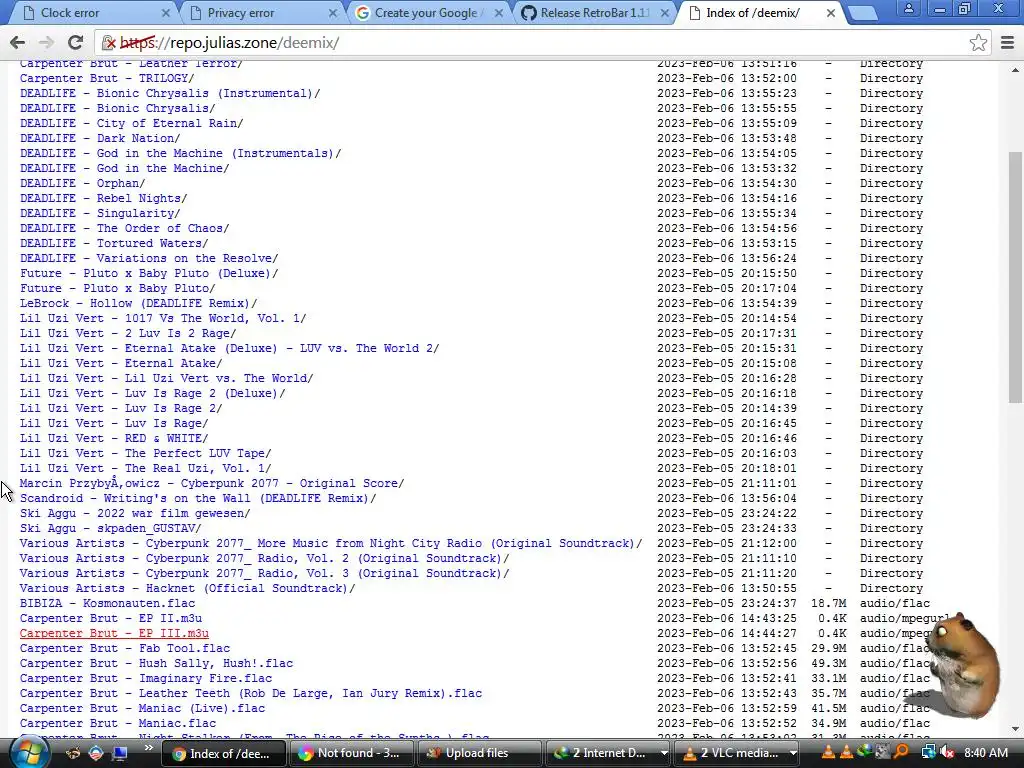Image resolution: width=1024 pixels, height=768 pixels.
Task: Open DEADLIFE - Bionic Chrysalis (Instrumental) folder
Action: (x=170, y=93)
